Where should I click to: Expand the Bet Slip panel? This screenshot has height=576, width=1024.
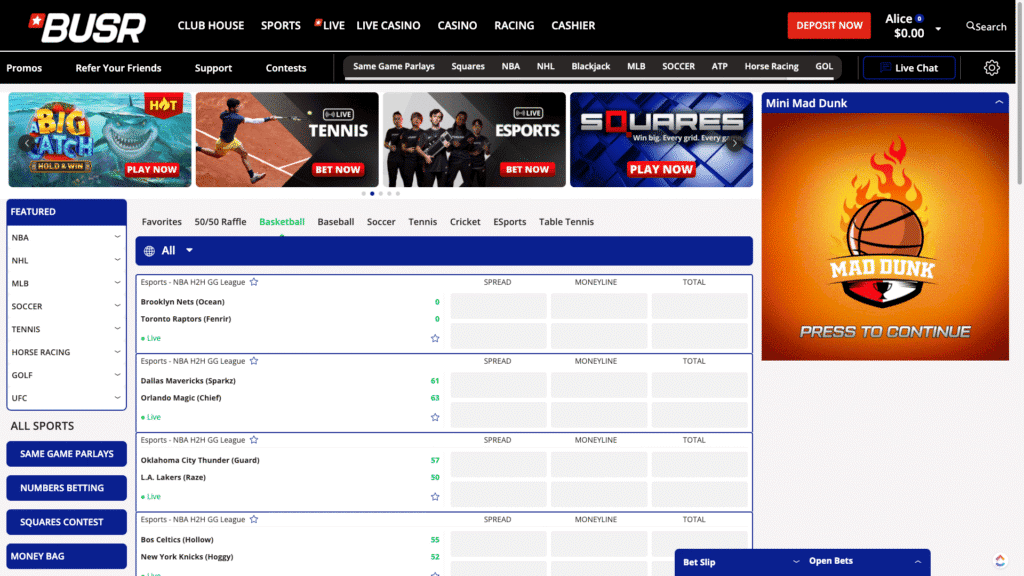(796, 562)
